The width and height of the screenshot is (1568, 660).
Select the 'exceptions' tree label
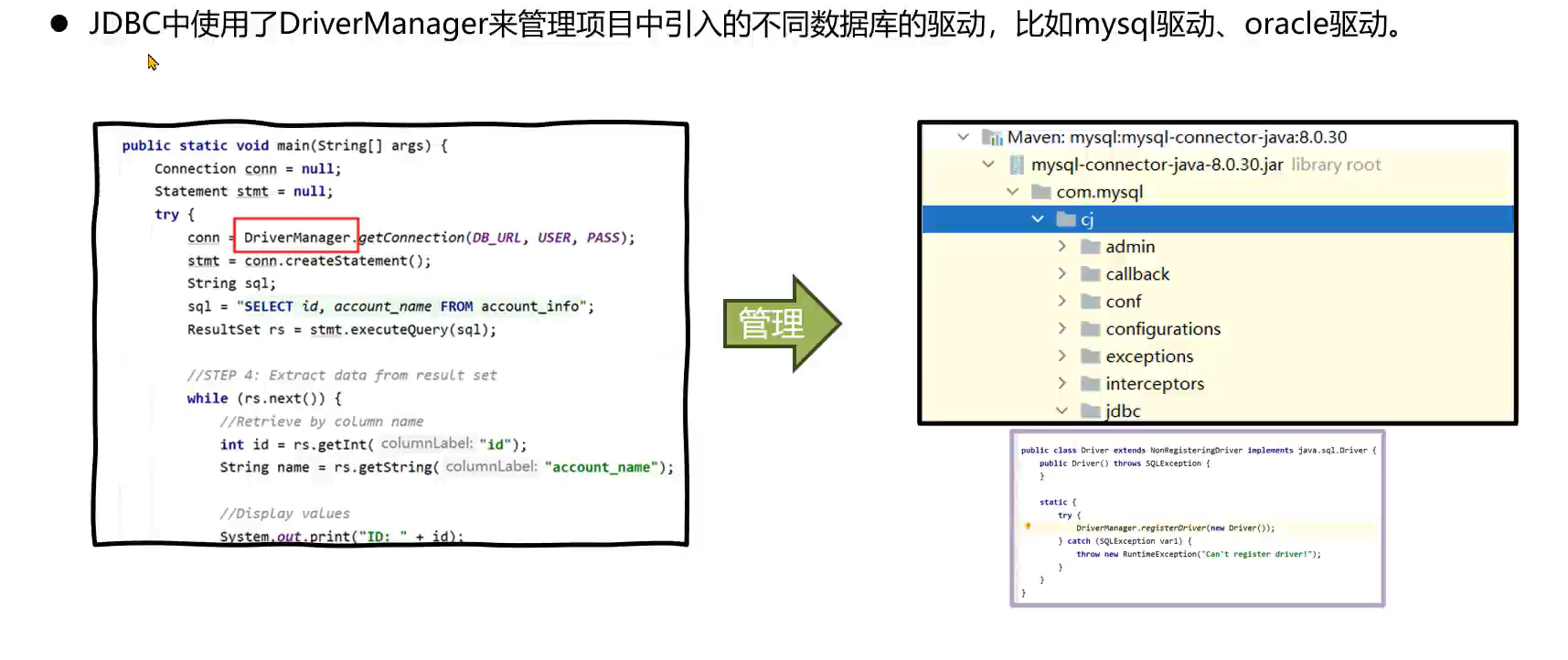(x=1149, y=357)
